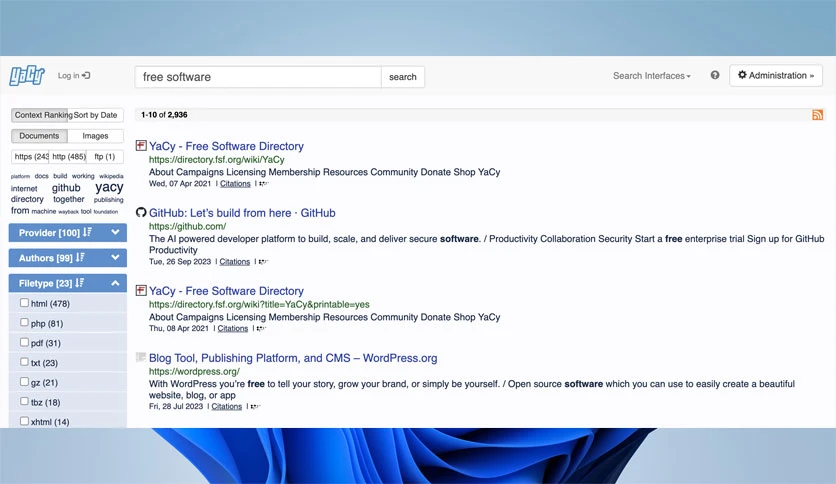Select the Documents tab
Image resolution: width=836 pixels, height=484 pixels.
pyautogui.click(x=39, y=136)
